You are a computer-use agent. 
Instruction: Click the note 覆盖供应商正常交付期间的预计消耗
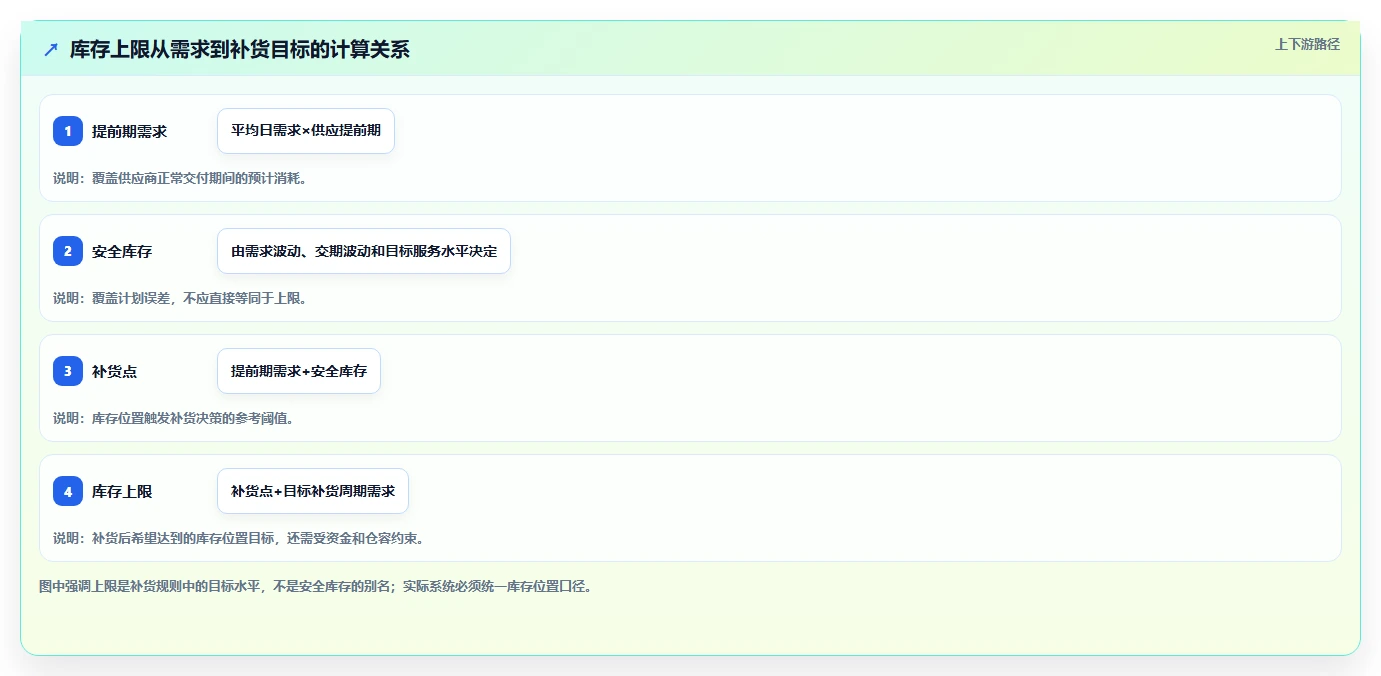tap(180, 178)
